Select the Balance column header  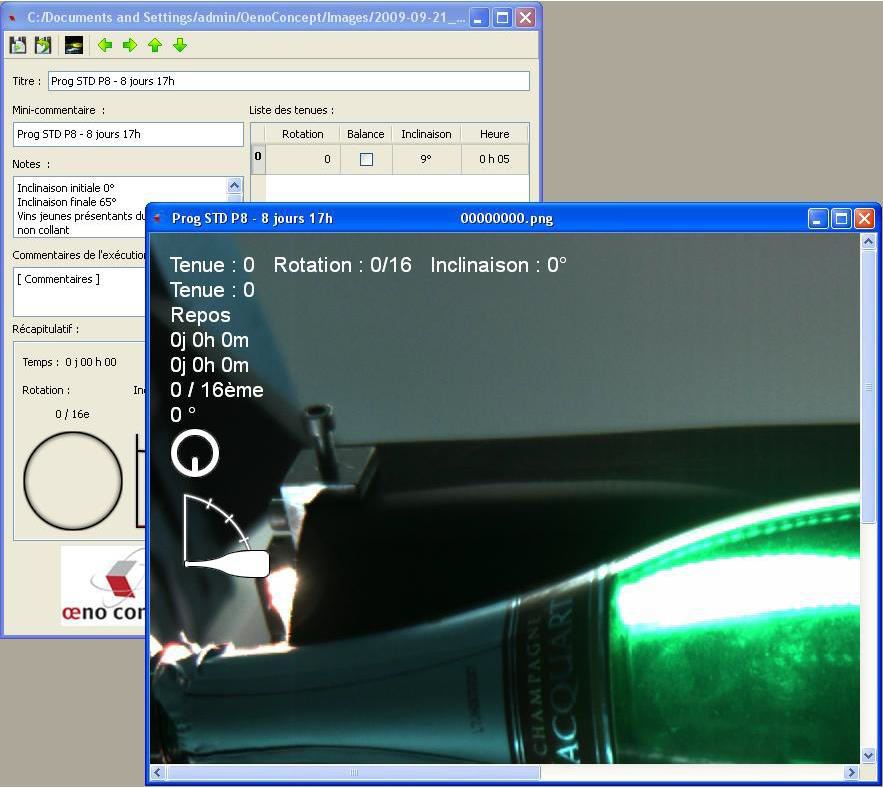coord(365,134)
